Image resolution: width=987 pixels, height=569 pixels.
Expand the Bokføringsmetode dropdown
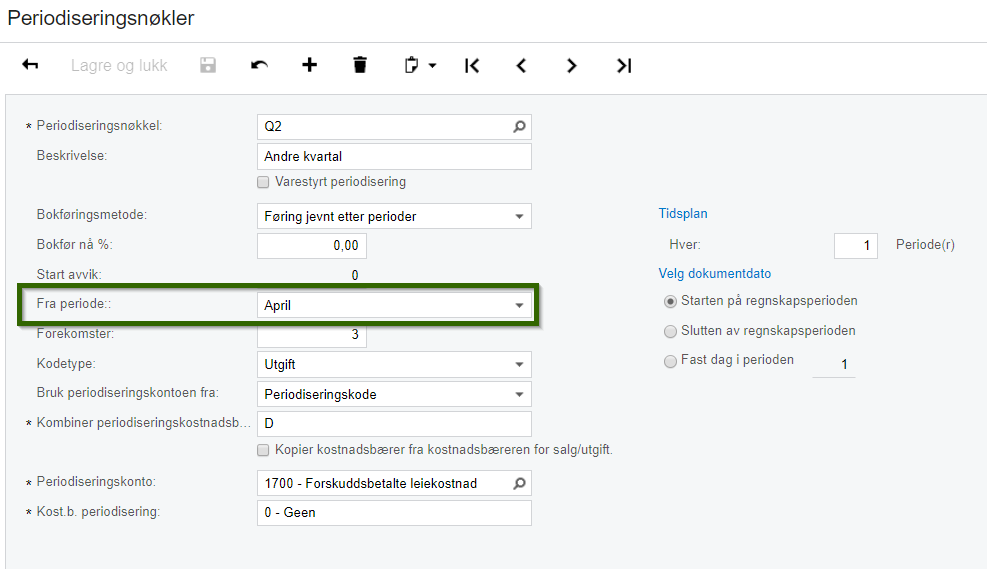click(x=519, y=216)
